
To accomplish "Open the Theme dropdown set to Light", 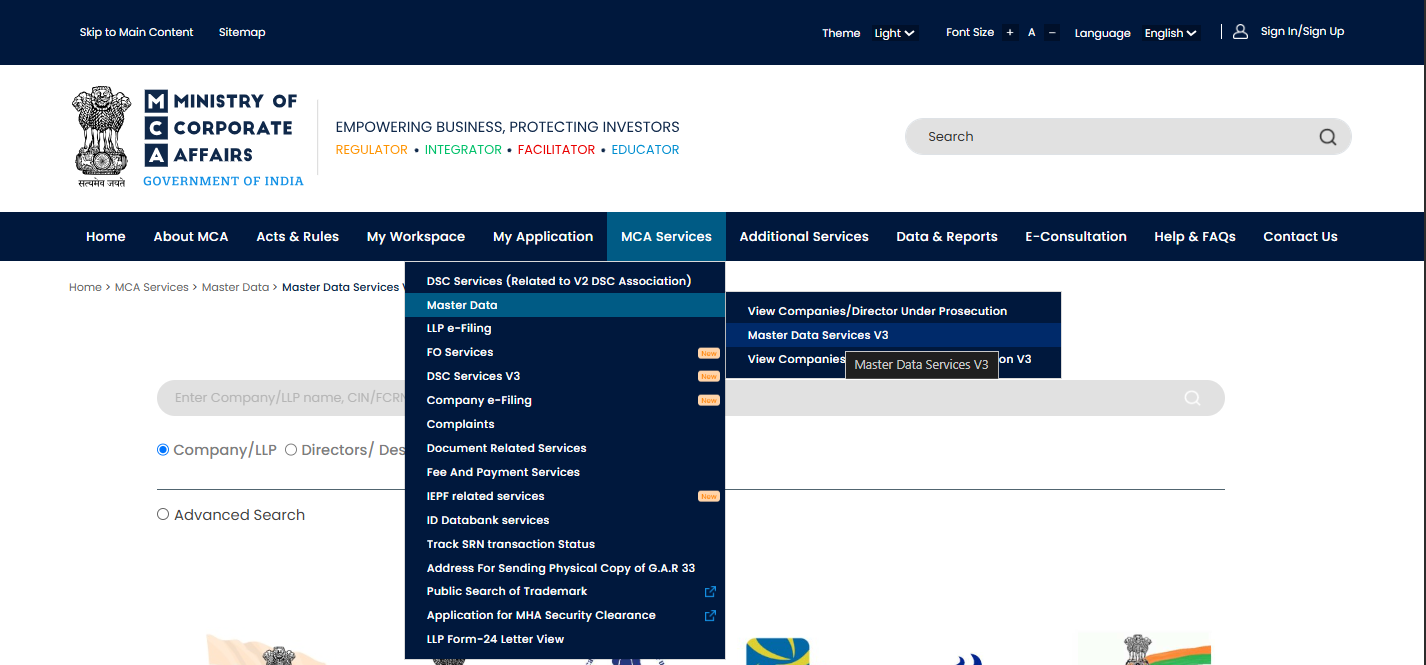I will click(894, 33).
